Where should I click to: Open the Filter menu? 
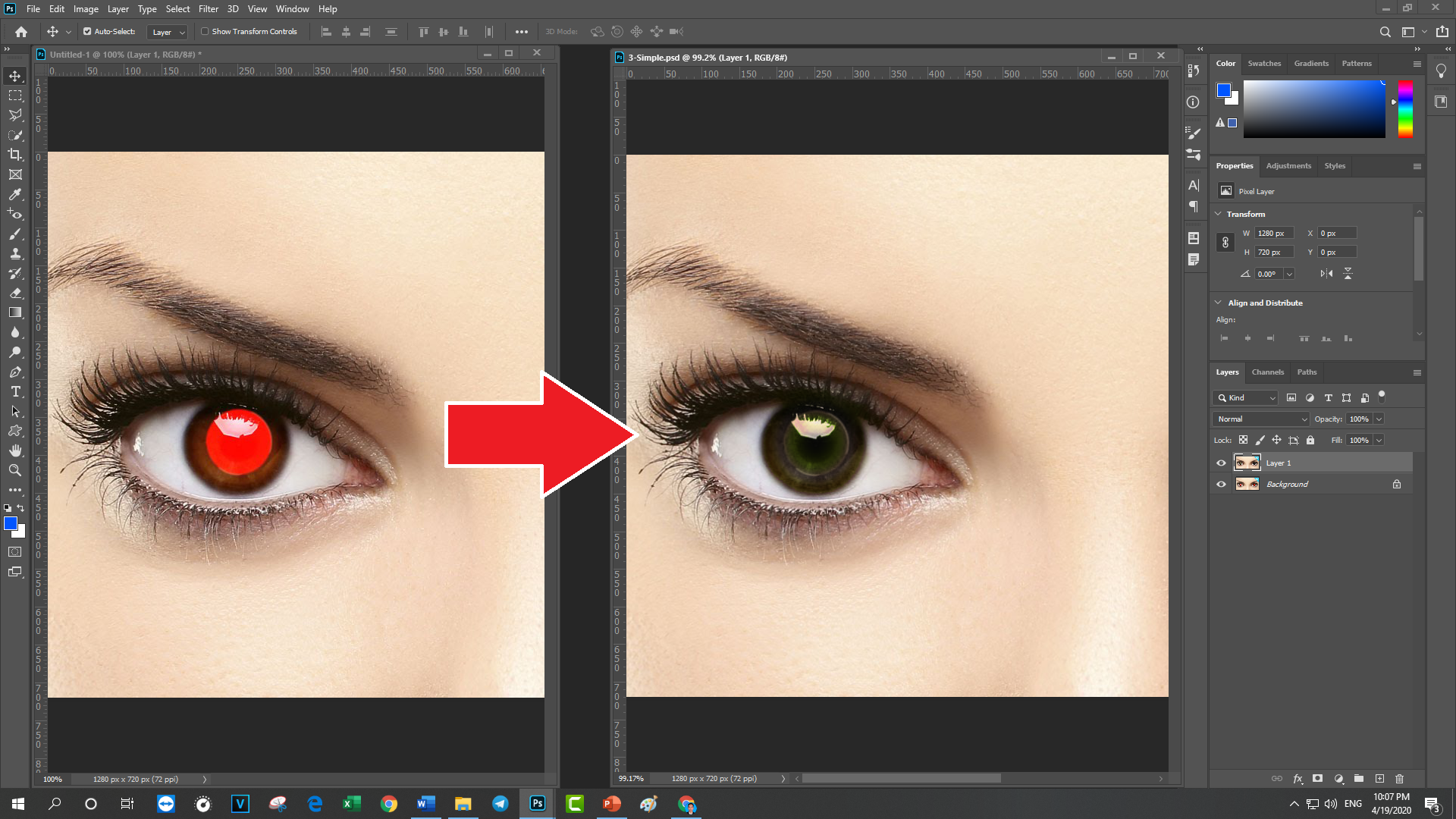[x=208, y=9]
